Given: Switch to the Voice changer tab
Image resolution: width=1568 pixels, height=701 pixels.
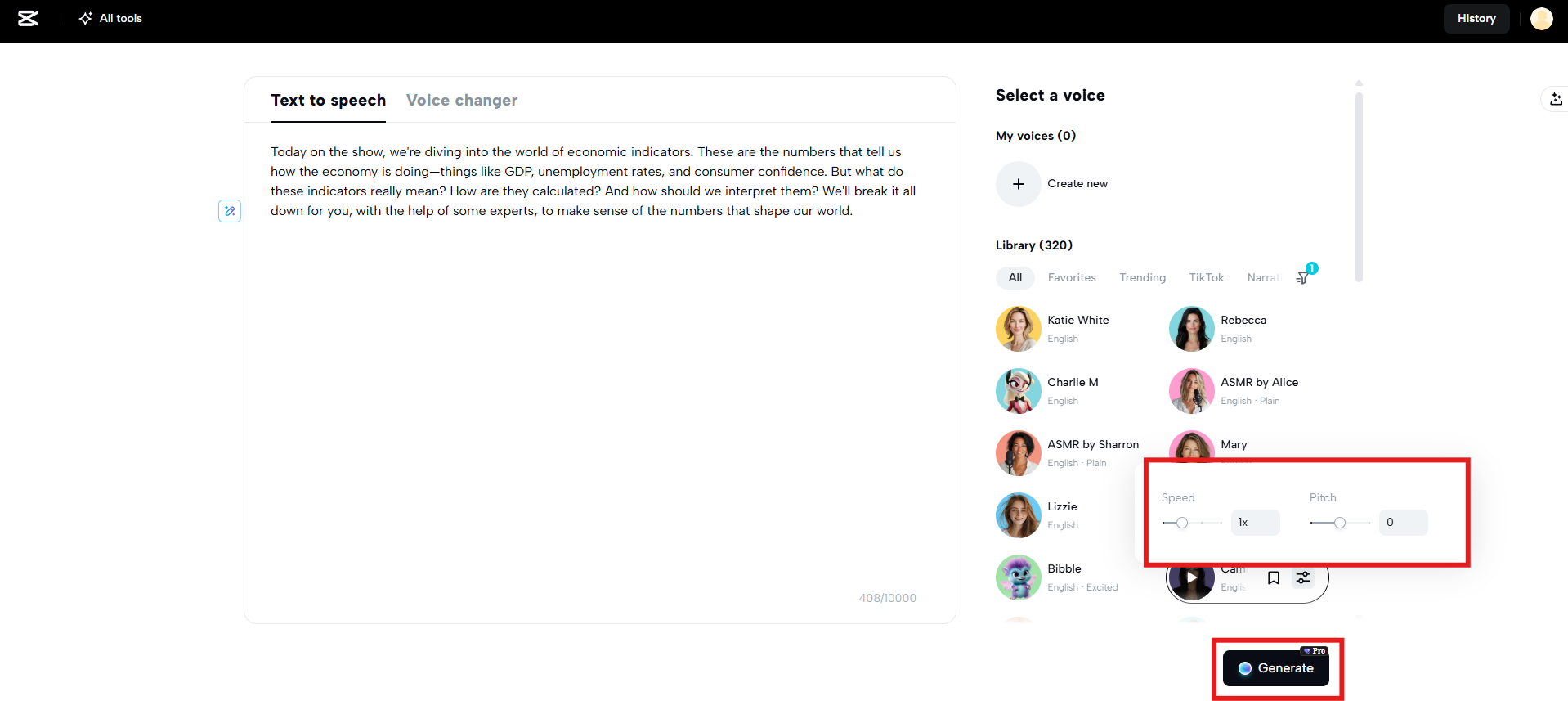Looking at the screenshot, I should (x=462, y=101).
